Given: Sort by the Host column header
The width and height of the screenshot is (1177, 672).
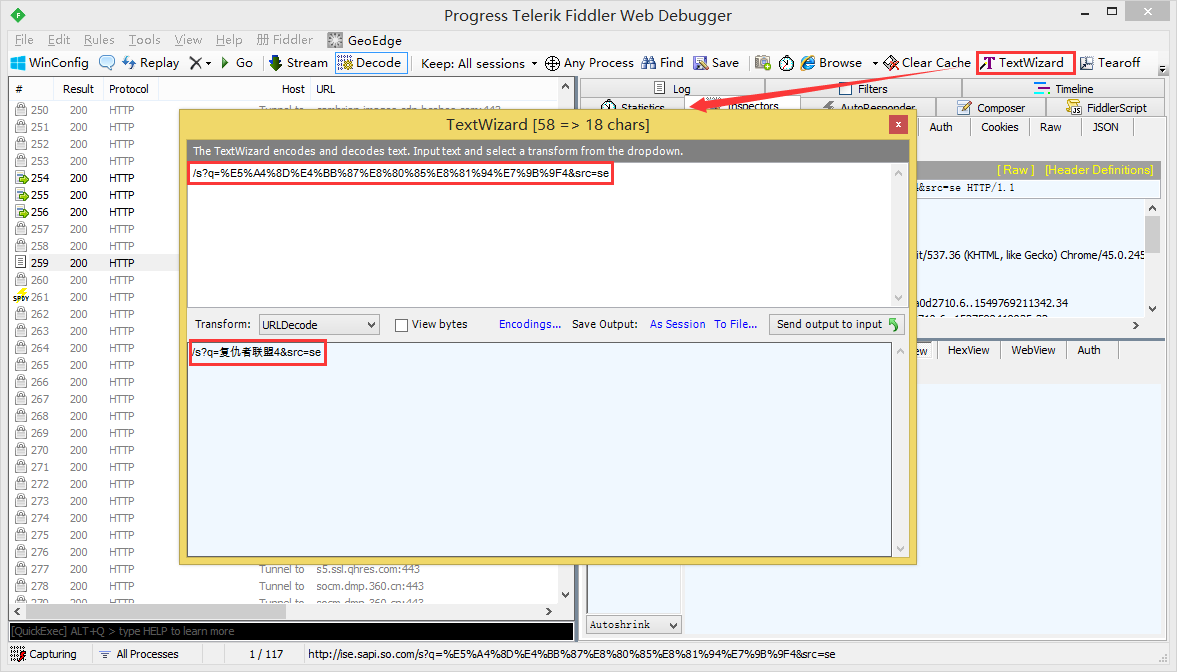Looking at the screenshot, I should (293, 89).
